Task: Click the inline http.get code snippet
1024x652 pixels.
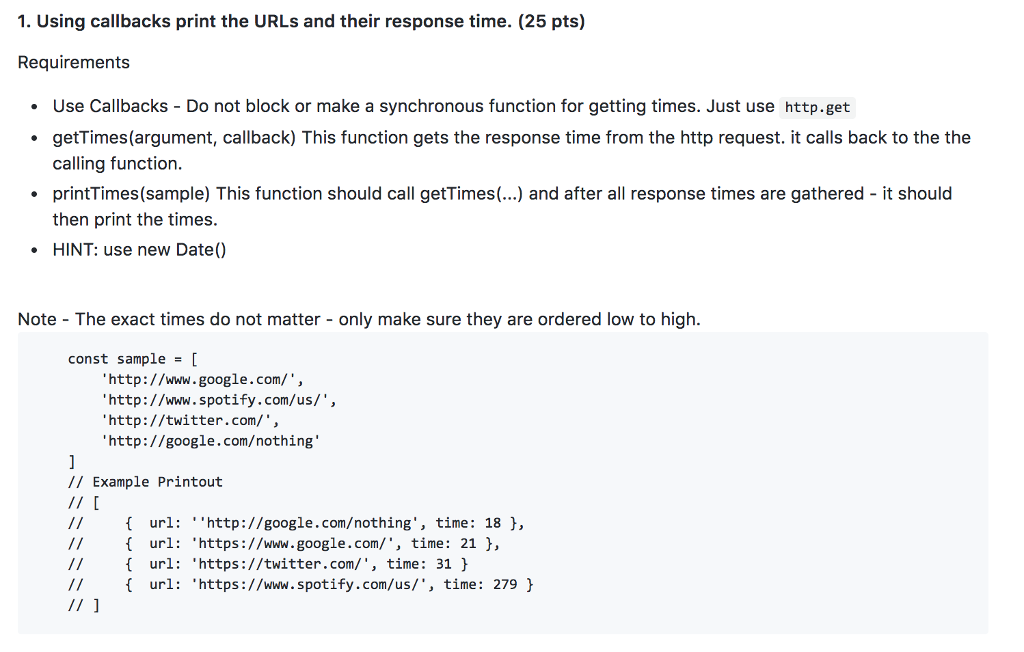Action: (x=817, y=107)
